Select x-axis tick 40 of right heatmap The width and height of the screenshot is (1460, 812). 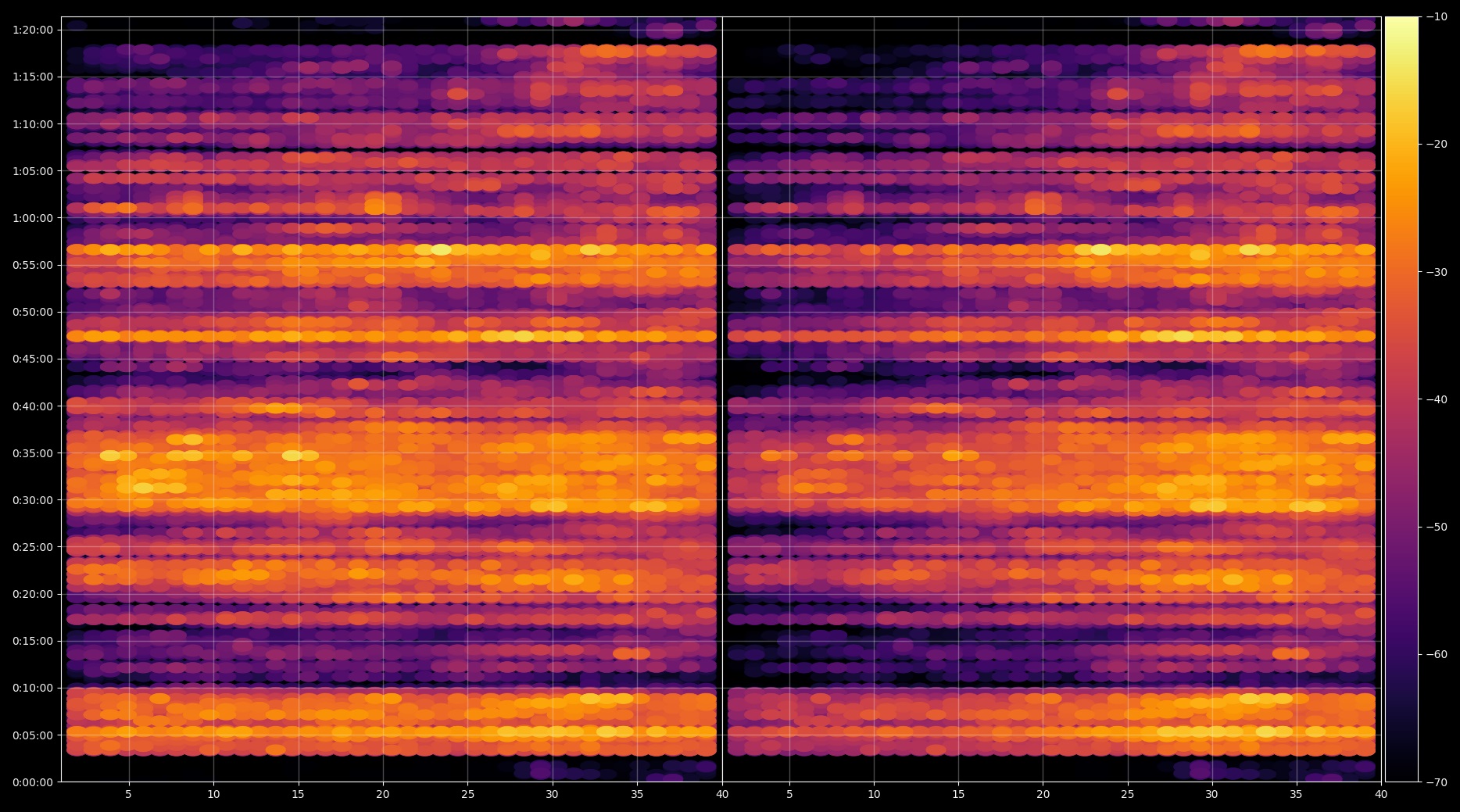point(1381,794)
